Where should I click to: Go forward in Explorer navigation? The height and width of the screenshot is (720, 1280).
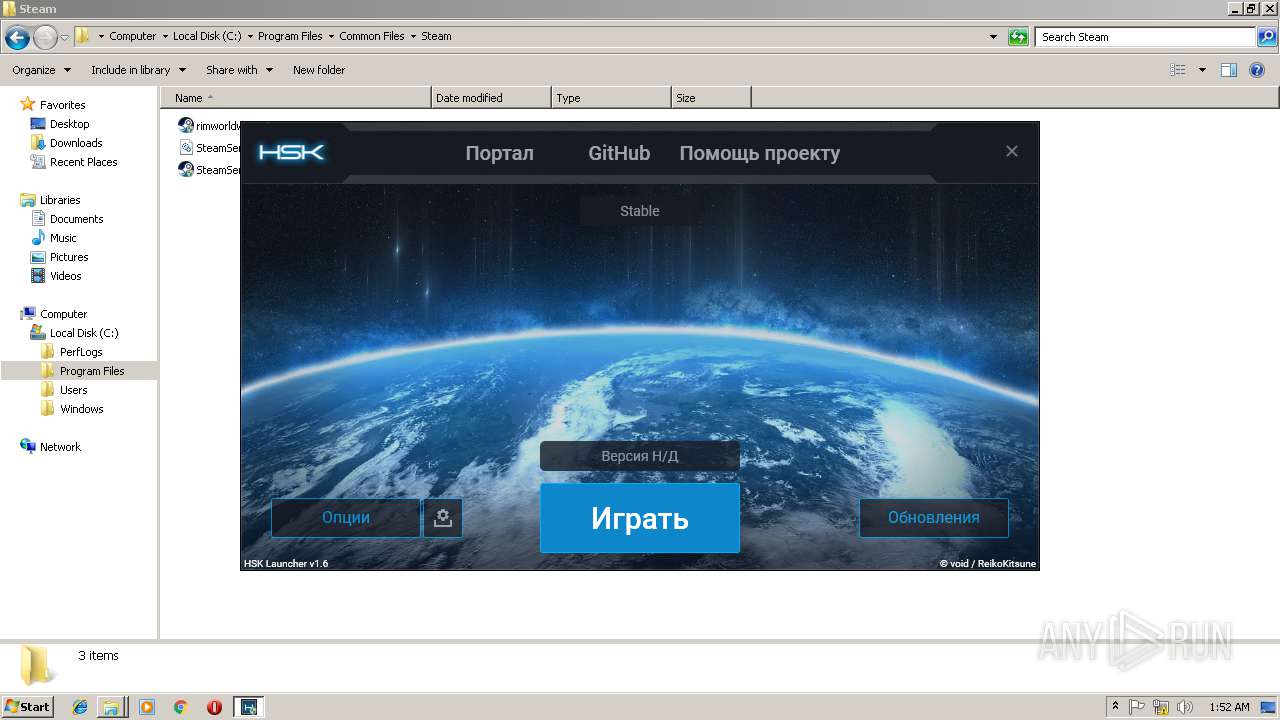pyautogui.click(x=45, y=38)
